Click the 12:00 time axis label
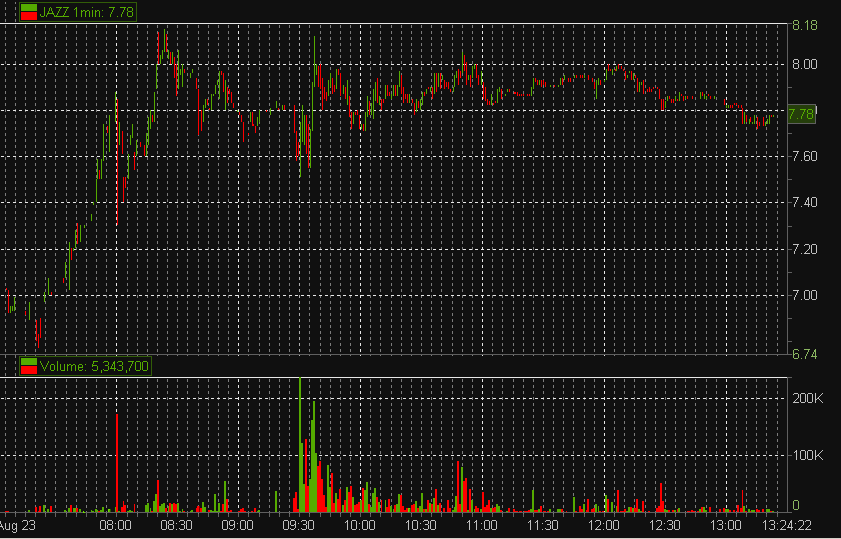 (x=604, y=525)
